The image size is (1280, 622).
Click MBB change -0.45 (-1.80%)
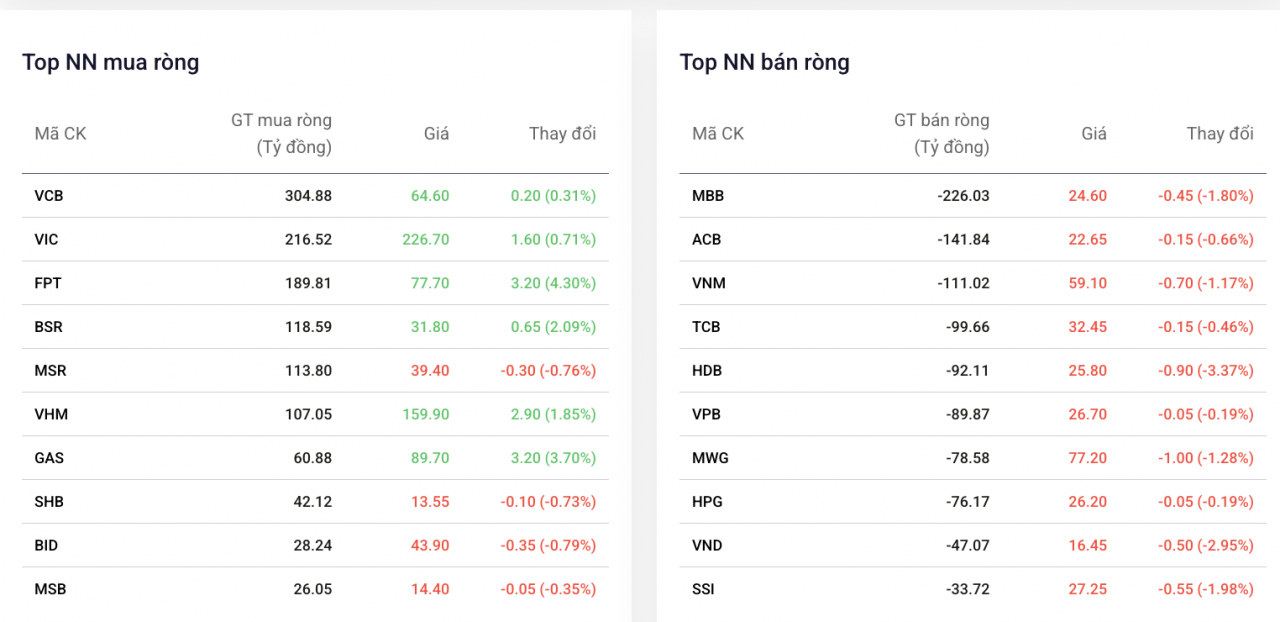(x=1206, y=196)
